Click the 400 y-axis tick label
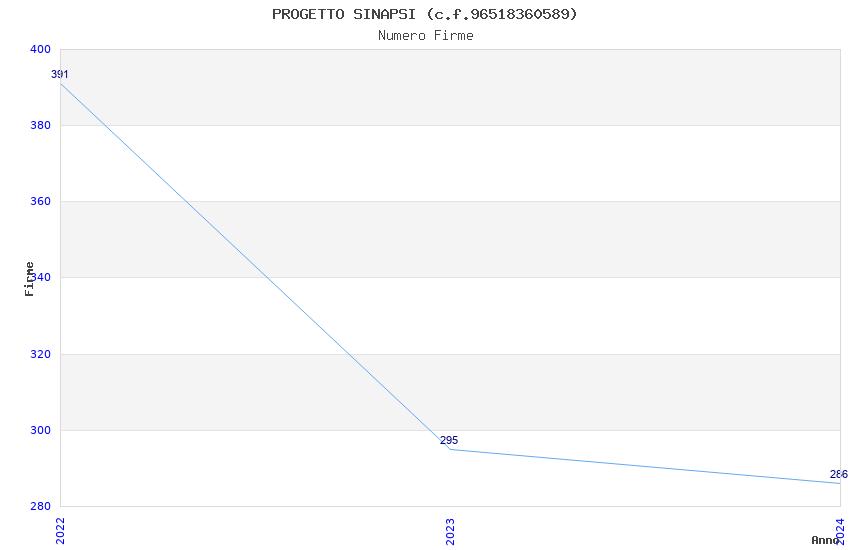 point(40,49)
